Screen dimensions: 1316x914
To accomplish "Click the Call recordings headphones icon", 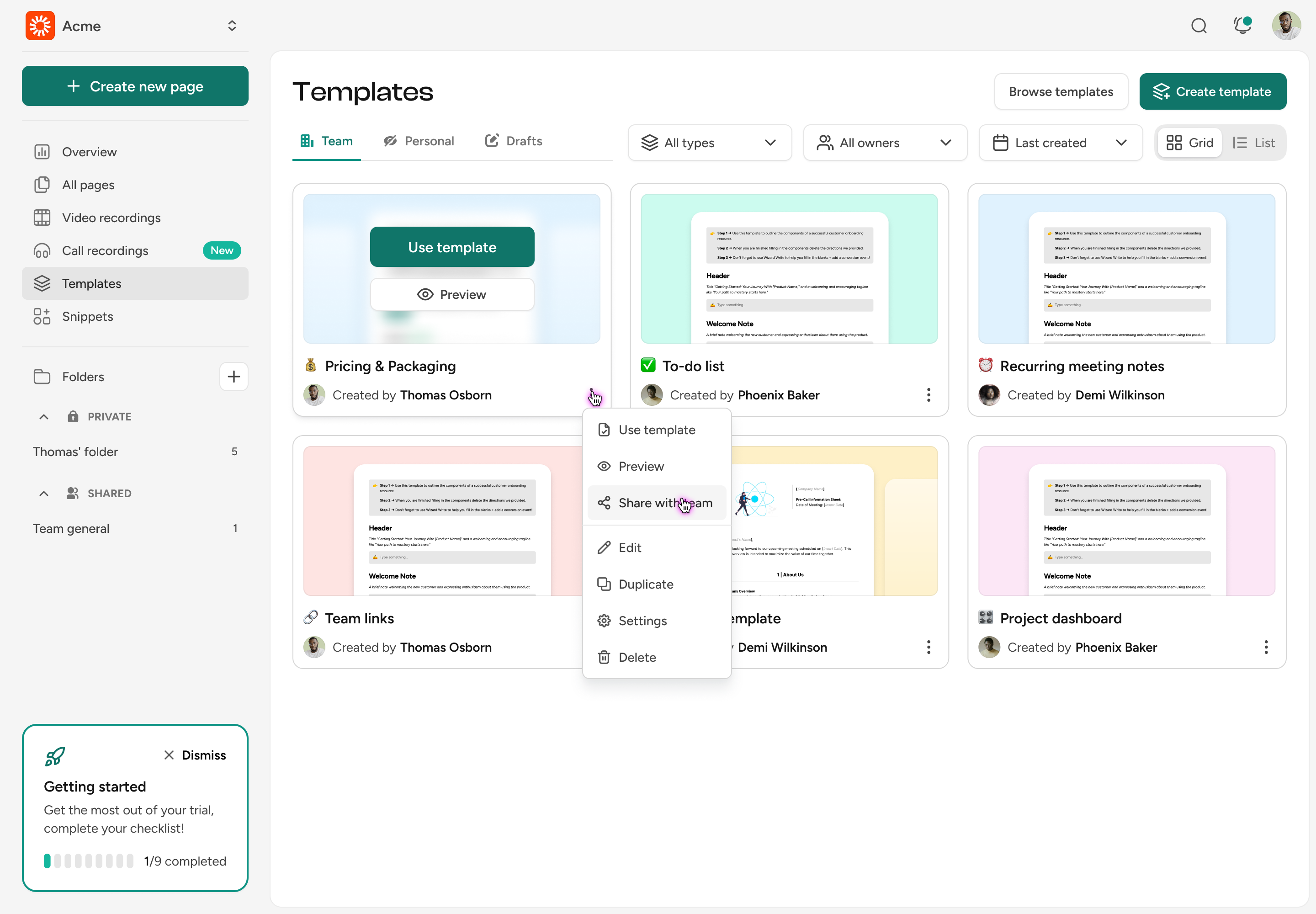I will 42,251.
